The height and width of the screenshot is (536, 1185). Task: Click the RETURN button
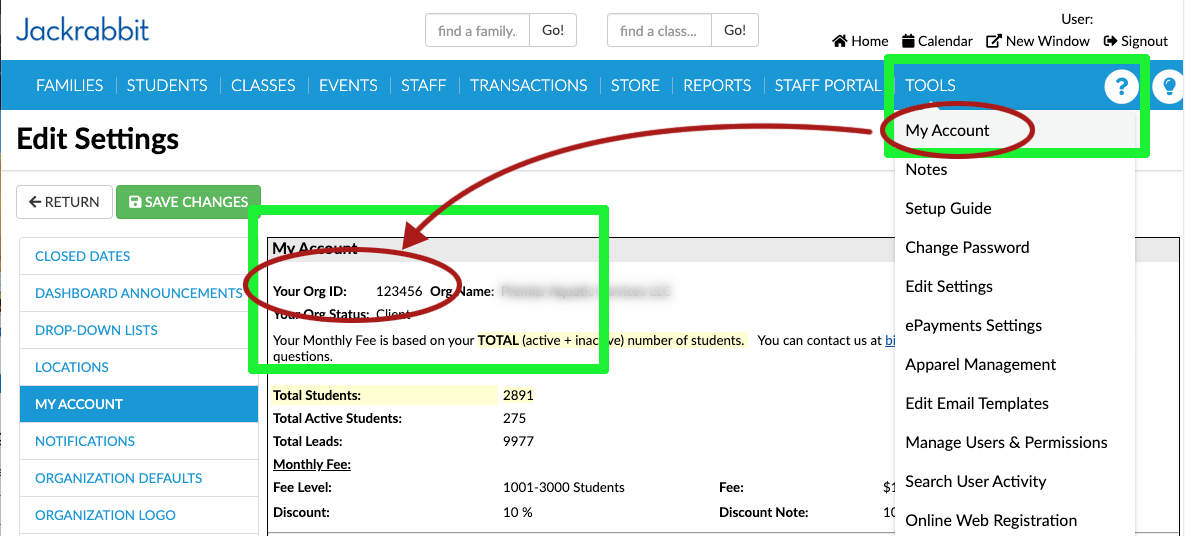coord(64,202)
